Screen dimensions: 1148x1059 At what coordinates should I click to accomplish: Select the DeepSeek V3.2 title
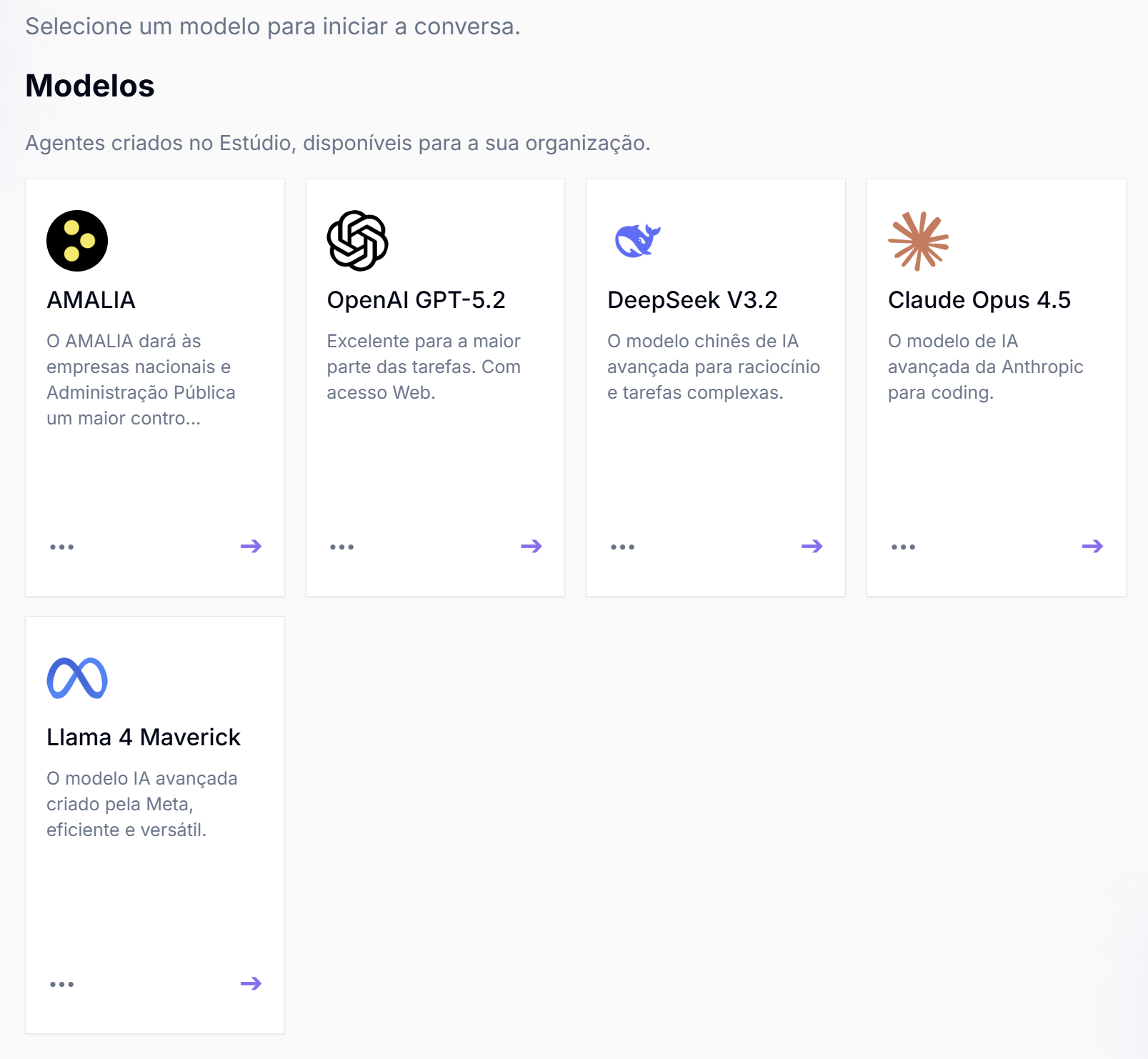click(x=692, y=300)
